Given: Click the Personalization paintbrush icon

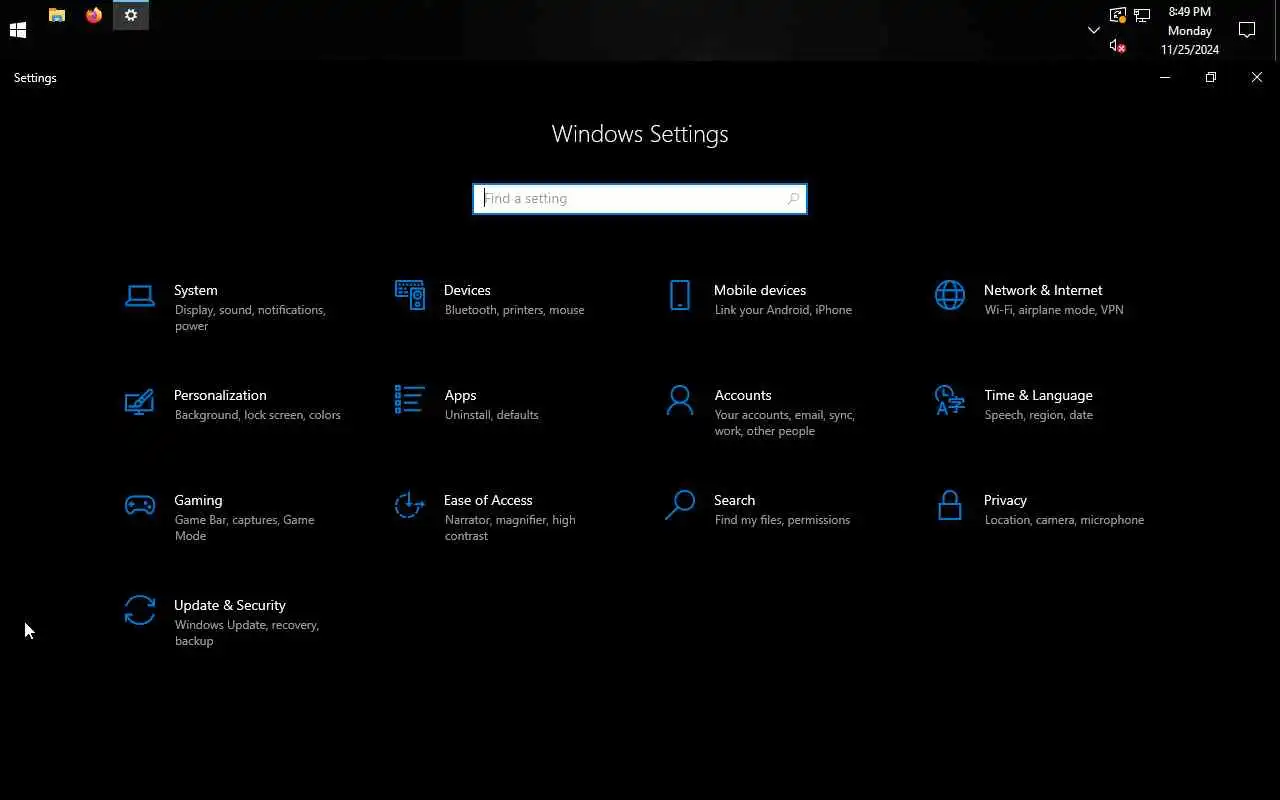Looking at the screenshot, I should tap(140, 401).
